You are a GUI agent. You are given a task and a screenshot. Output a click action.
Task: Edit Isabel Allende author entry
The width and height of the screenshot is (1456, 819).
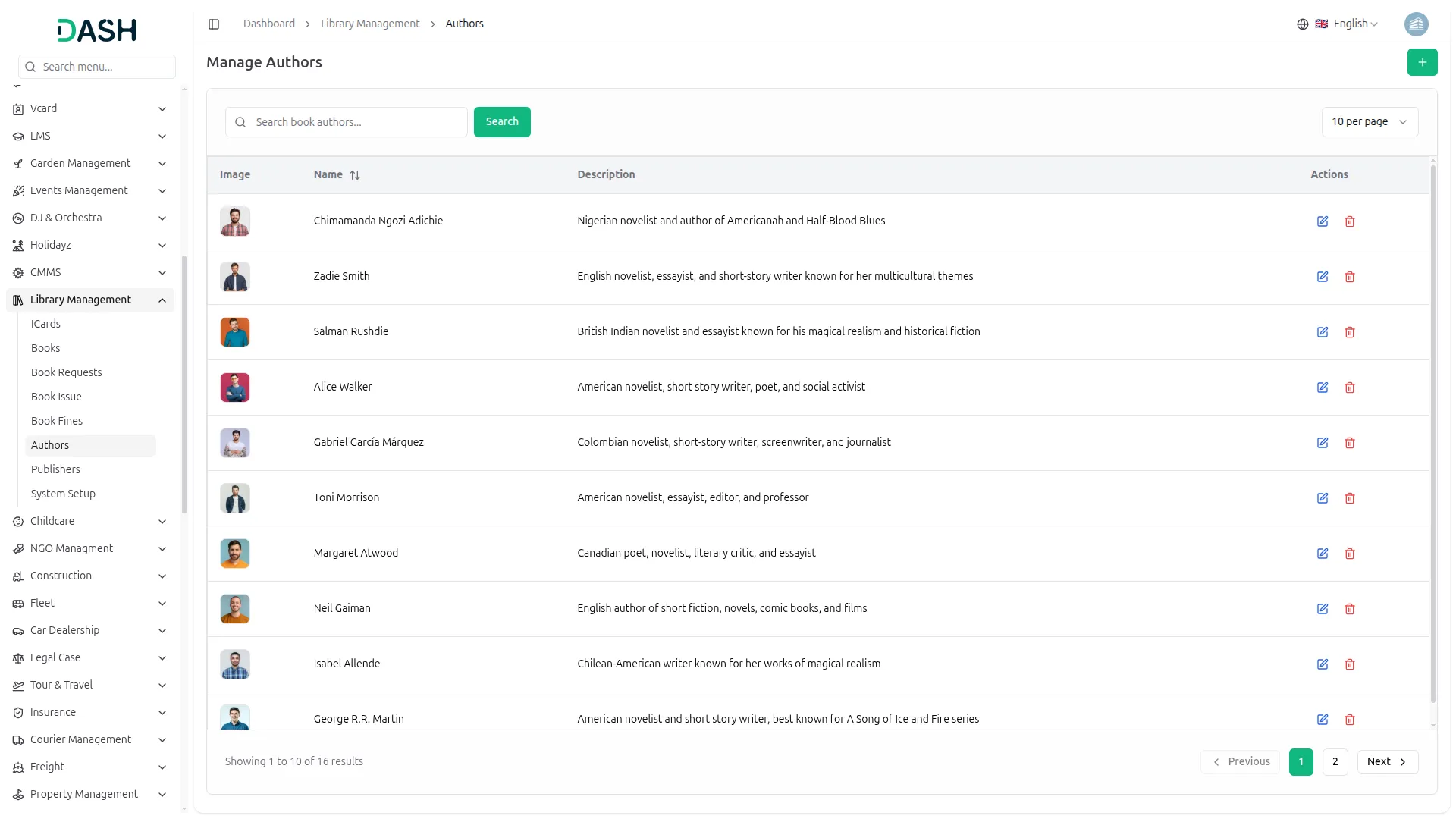(x=1323, y=664)
